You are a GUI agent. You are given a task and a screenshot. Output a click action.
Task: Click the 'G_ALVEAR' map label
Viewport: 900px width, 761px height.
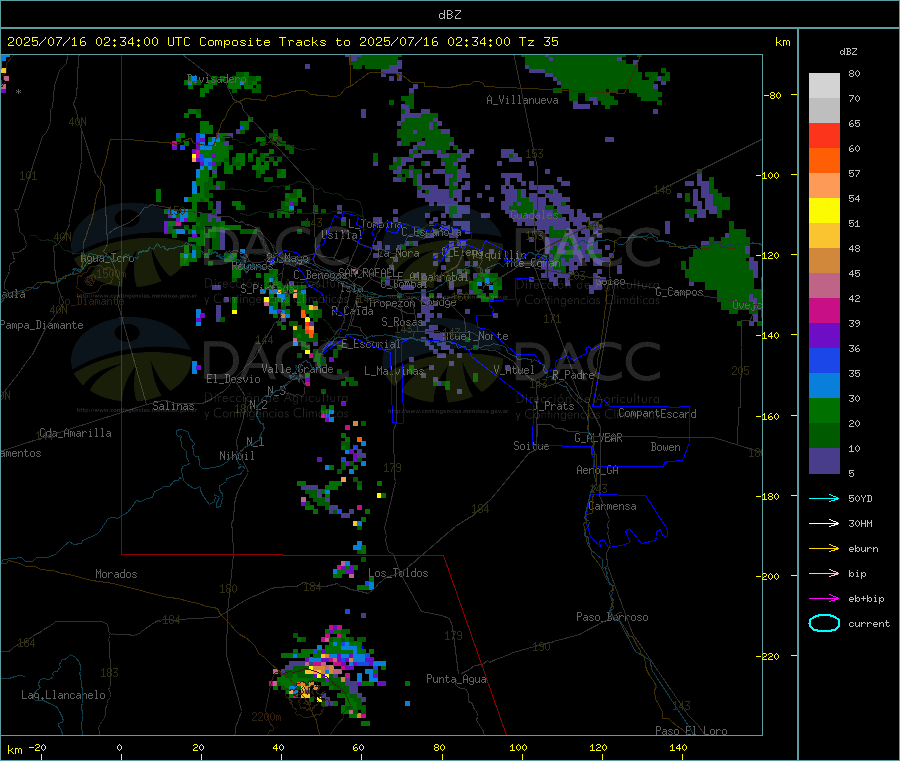tap(598, 438)
